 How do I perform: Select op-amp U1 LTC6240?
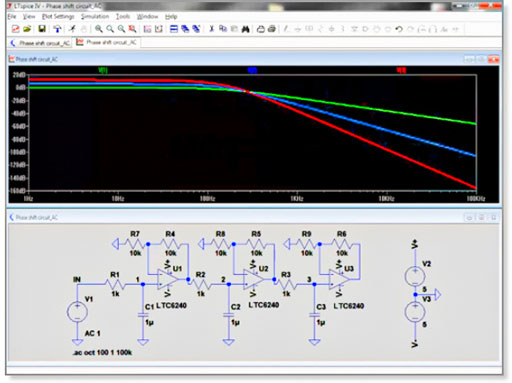tap(168, 279)
